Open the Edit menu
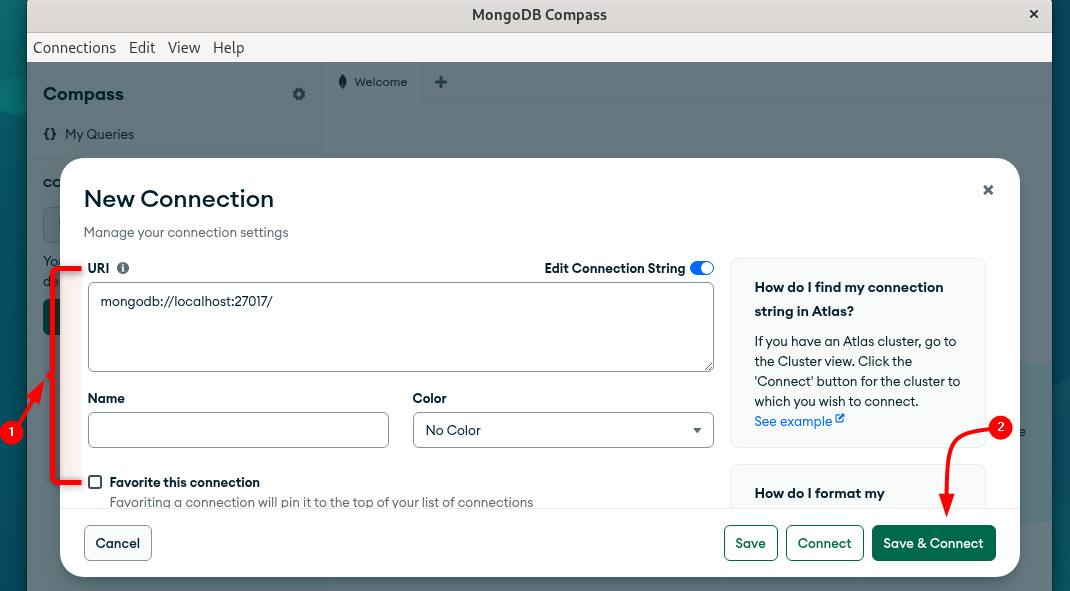The width and height of the screenshot is (1070, 591). 142,48
